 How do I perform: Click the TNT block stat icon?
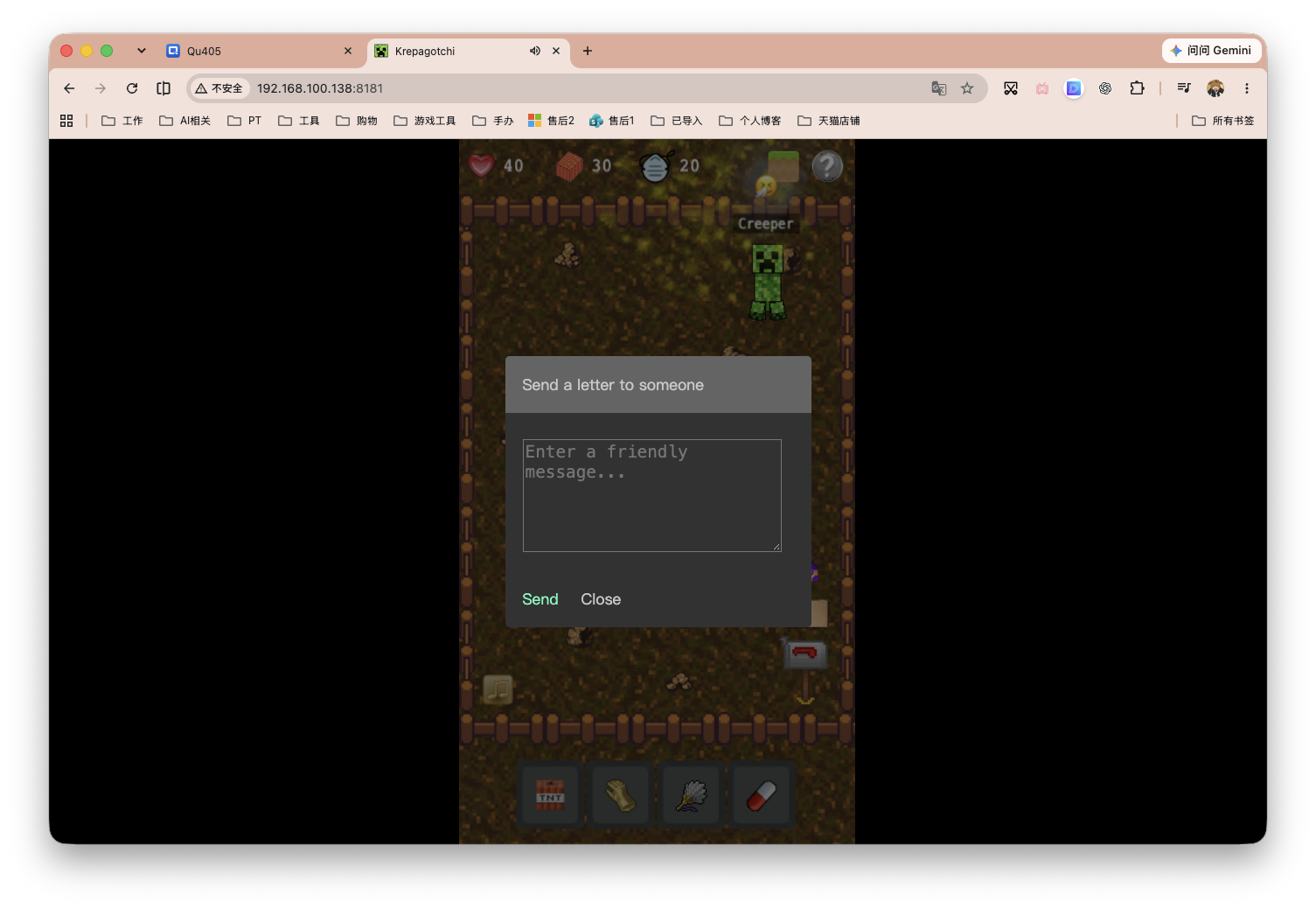[x=569, y=165]
